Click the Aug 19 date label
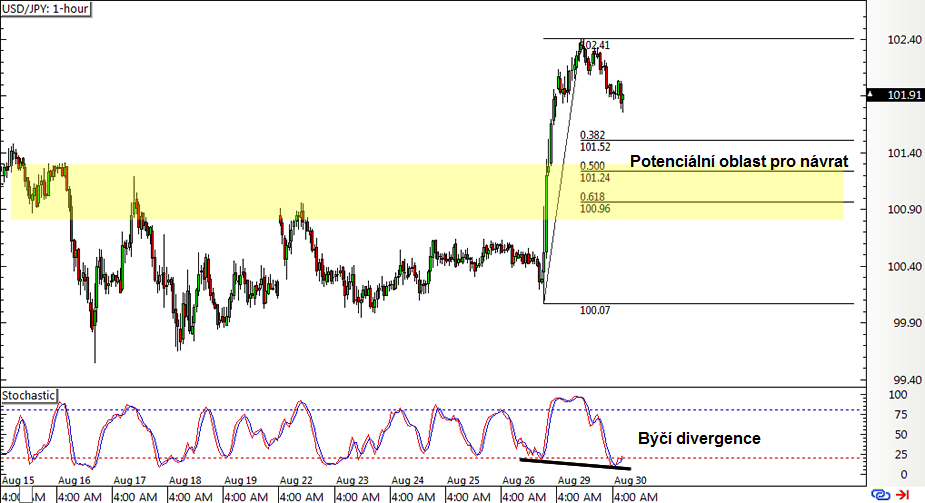Screen dimensions: 925x503 pos(241,481)
